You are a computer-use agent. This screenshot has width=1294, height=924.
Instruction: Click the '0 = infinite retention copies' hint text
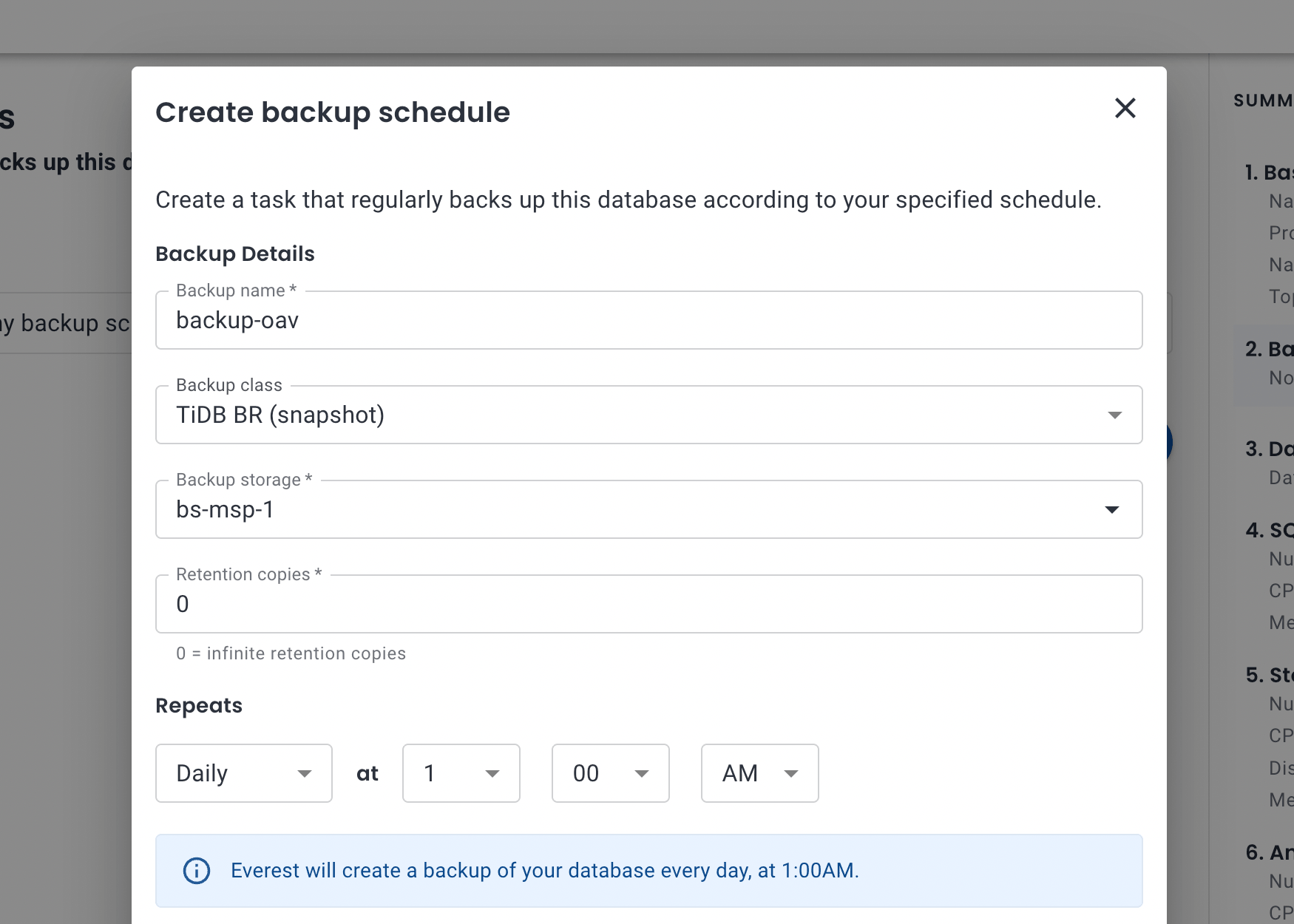291,653
